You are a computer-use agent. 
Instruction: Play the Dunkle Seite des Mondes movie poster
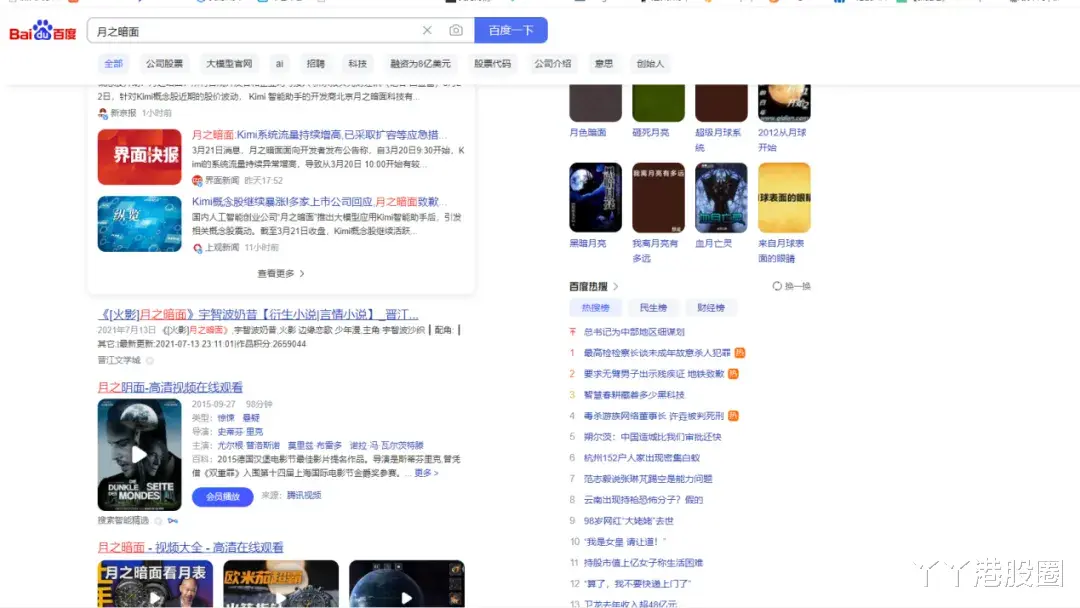tap(139, 454)
